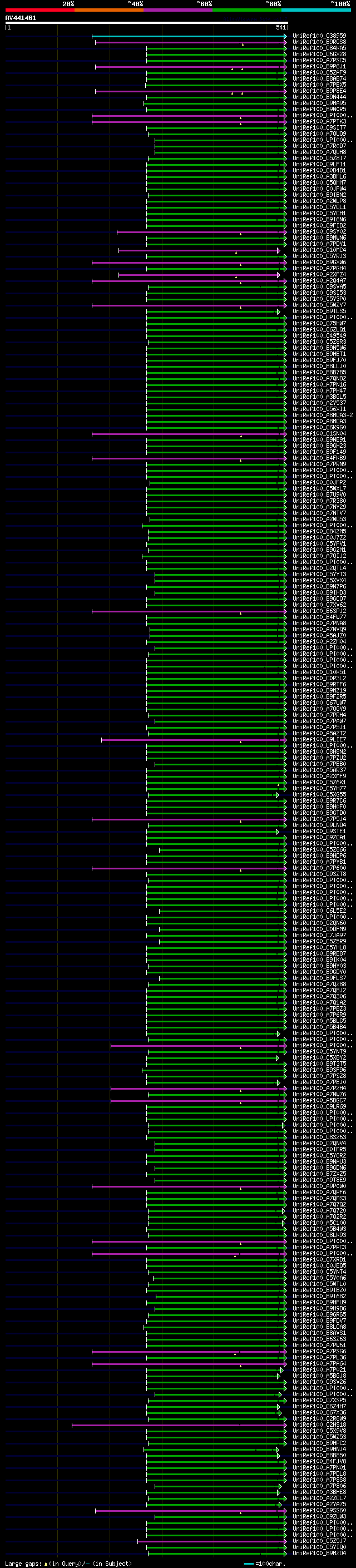
Task: Select the UniRef100_A7PDY1 label
Action: (319, 244)
